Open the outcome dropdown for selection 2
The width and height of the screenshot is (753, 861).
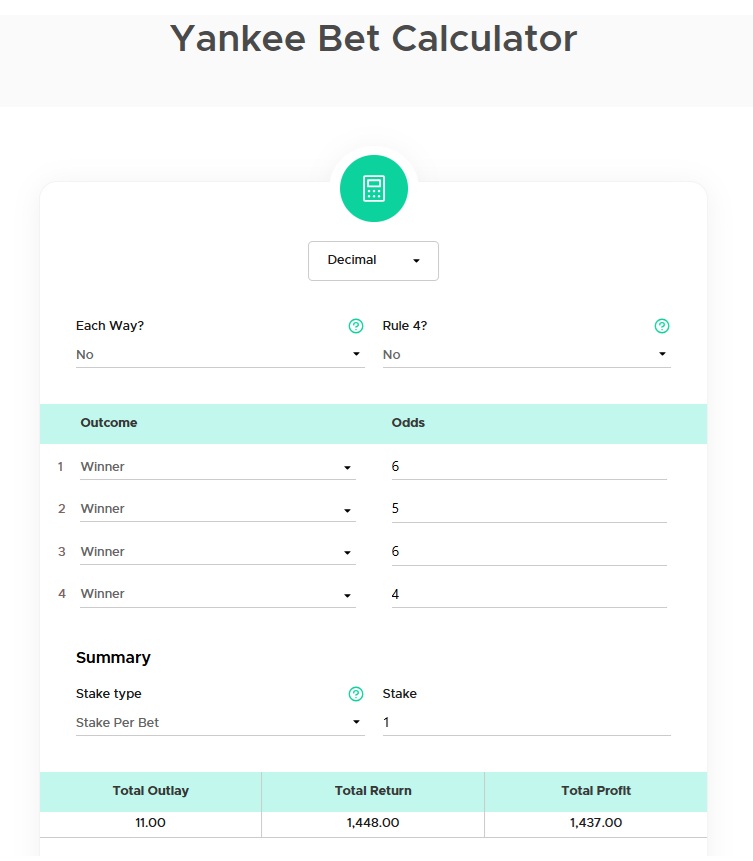click(216, 509)
